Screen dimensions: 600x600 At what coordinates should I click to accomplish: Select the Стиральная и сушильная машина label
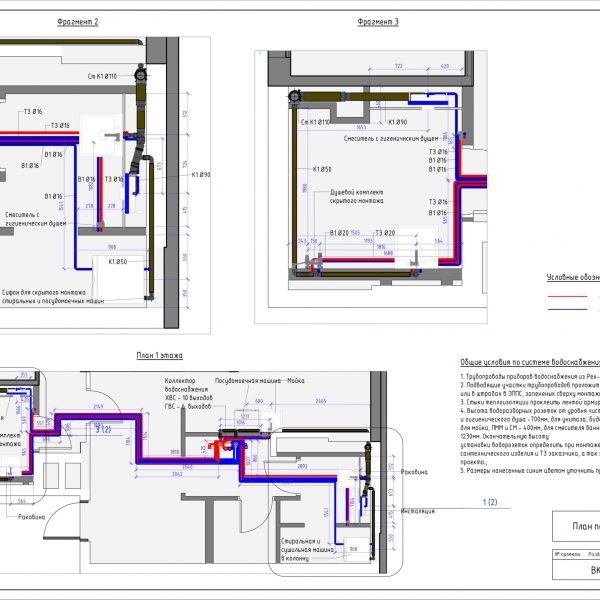[x=308, y=549]
